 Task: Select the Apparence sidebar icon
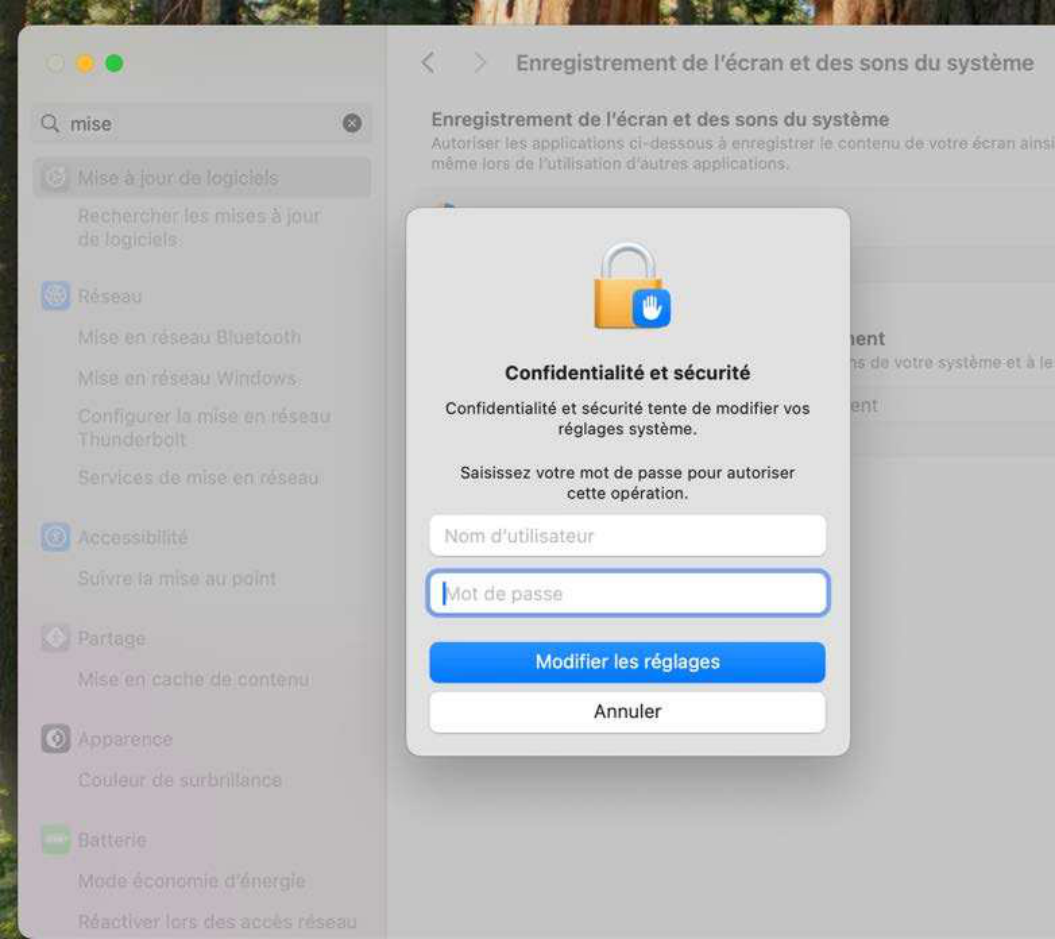click(x=55, y=739)
